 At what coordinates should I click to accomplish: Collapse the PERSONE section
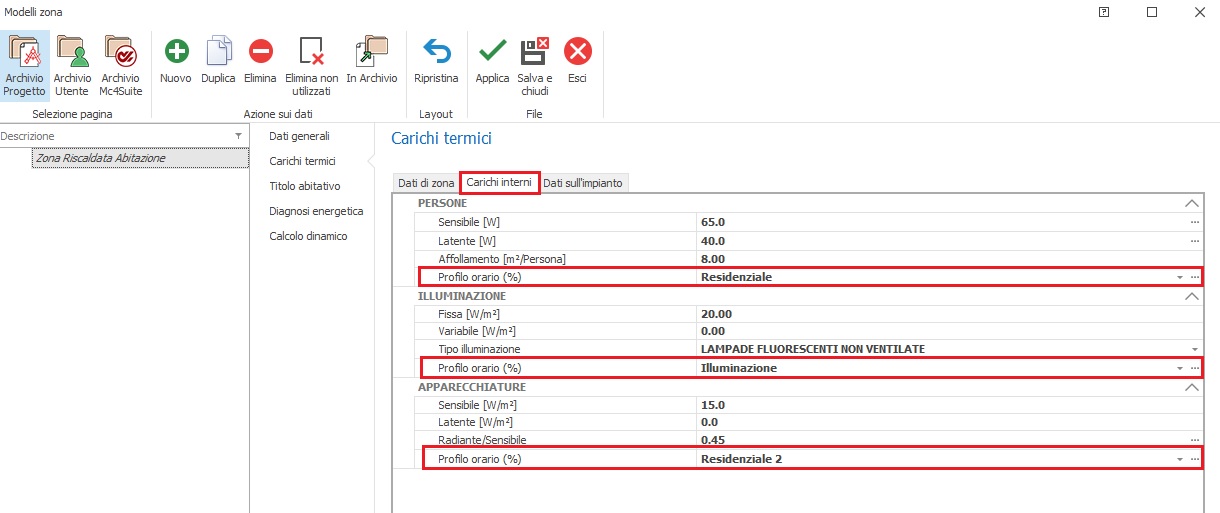1191,203
